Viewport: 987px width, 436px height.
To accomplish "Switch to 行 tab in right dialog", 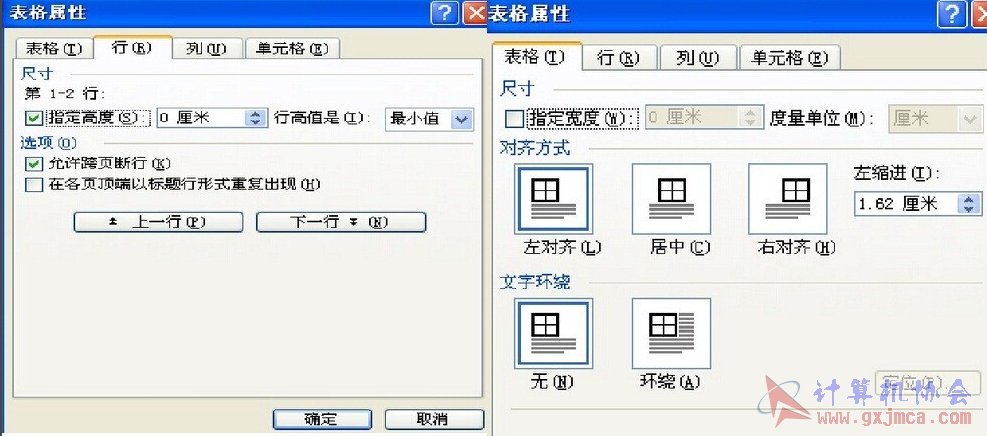I will [619, 58].
